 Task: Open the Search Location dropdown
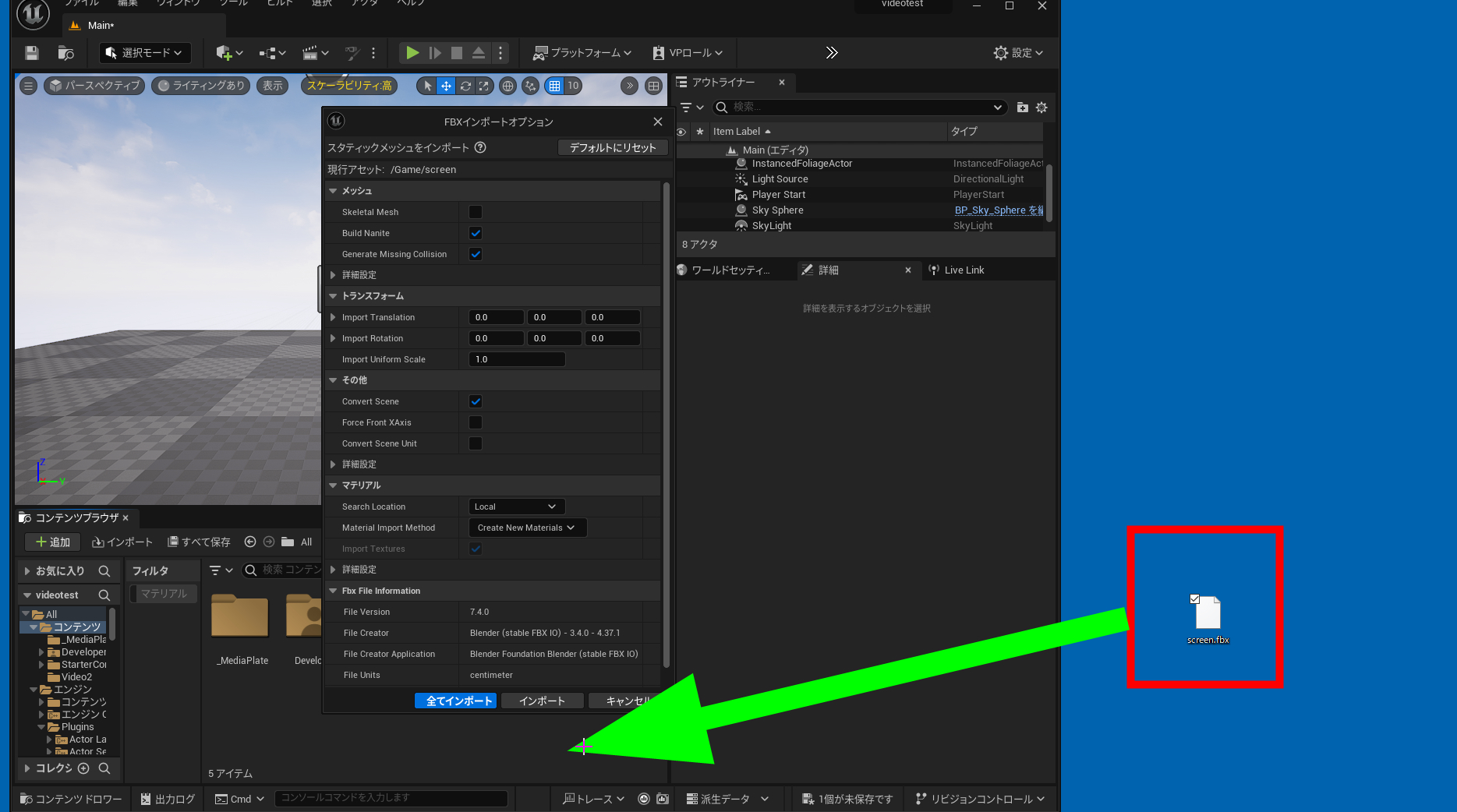[x=516, y=507]
